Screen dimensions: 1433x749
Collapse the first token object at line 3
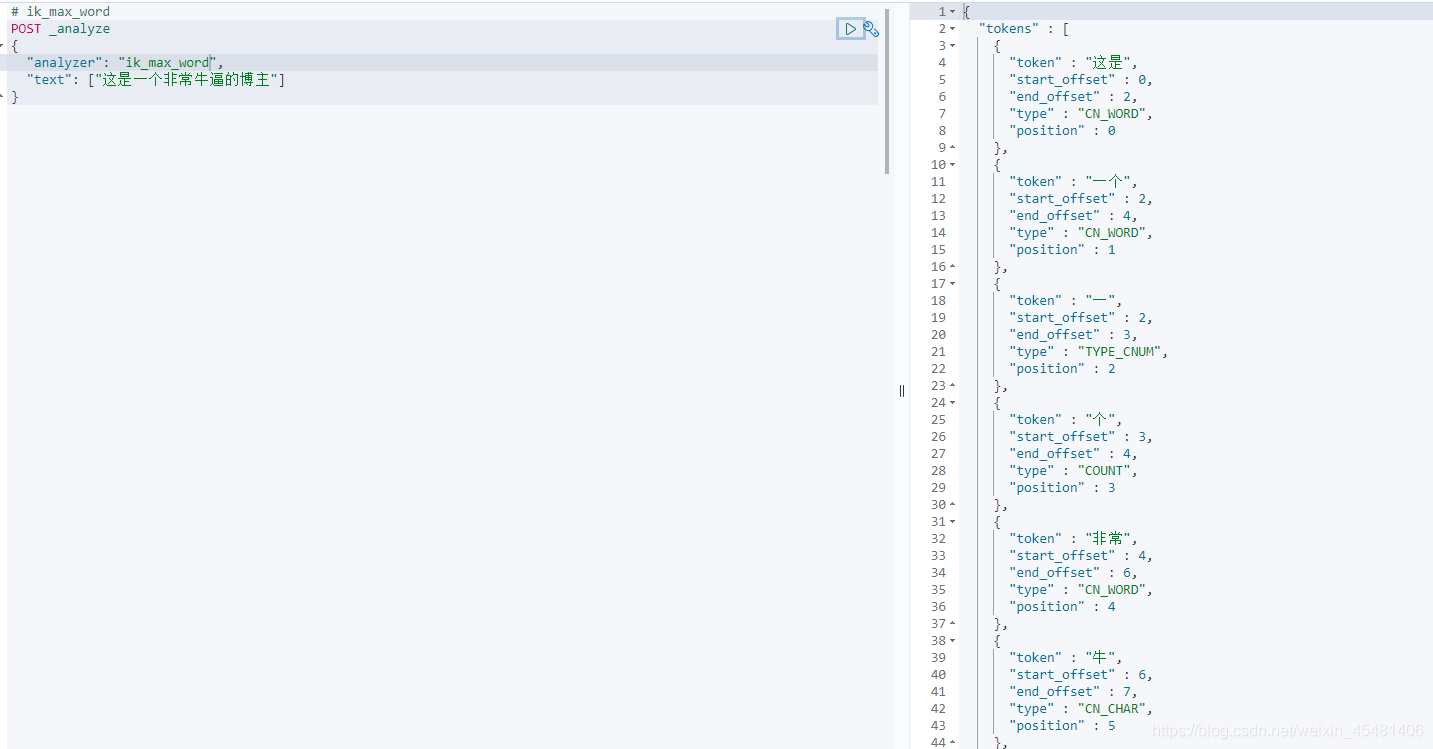[x=952, y=46]
